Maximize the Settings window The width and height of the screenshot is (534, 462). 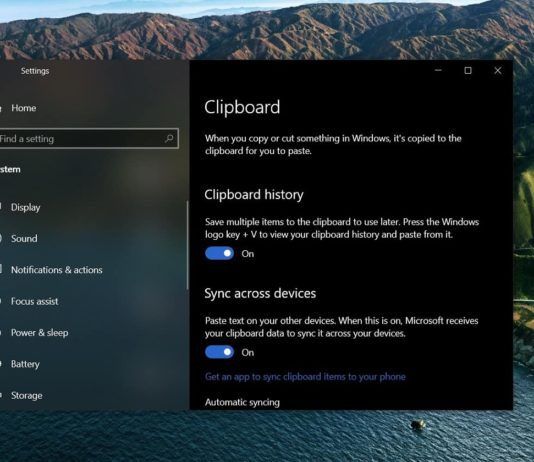point(468,70)
